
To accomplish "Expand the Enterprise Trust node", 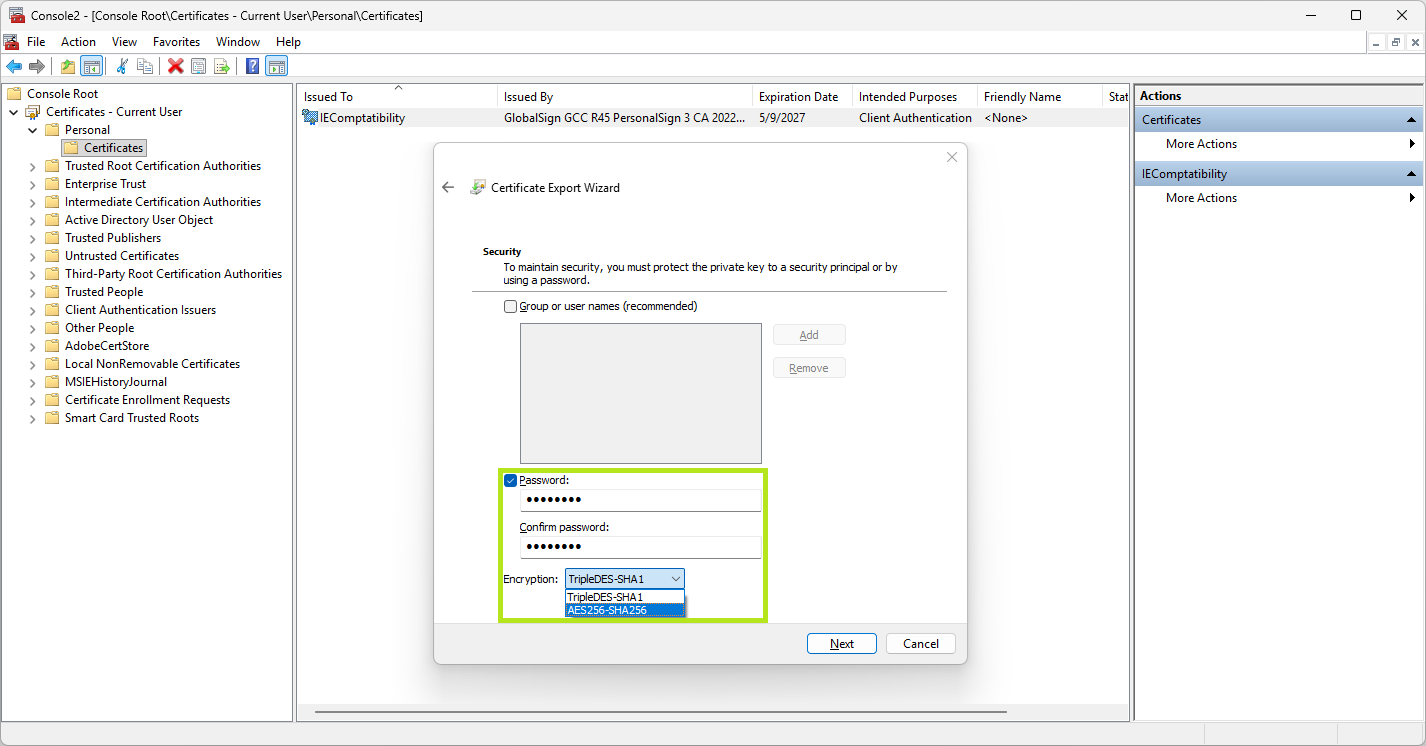I will click(32, 184).
